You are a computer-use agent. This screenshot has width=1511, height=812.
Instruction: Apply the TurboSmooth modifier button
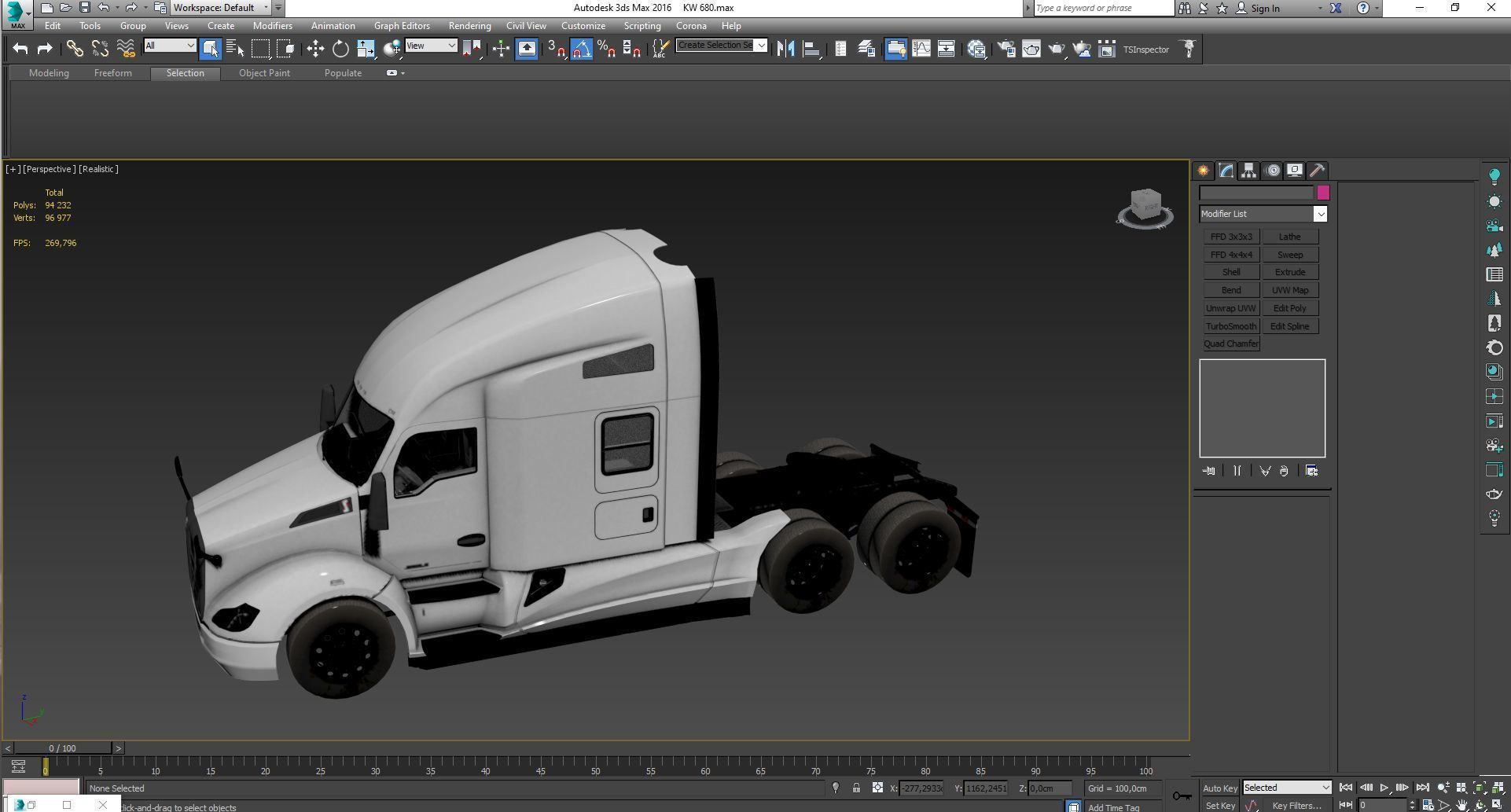(x=1231, y=326)
